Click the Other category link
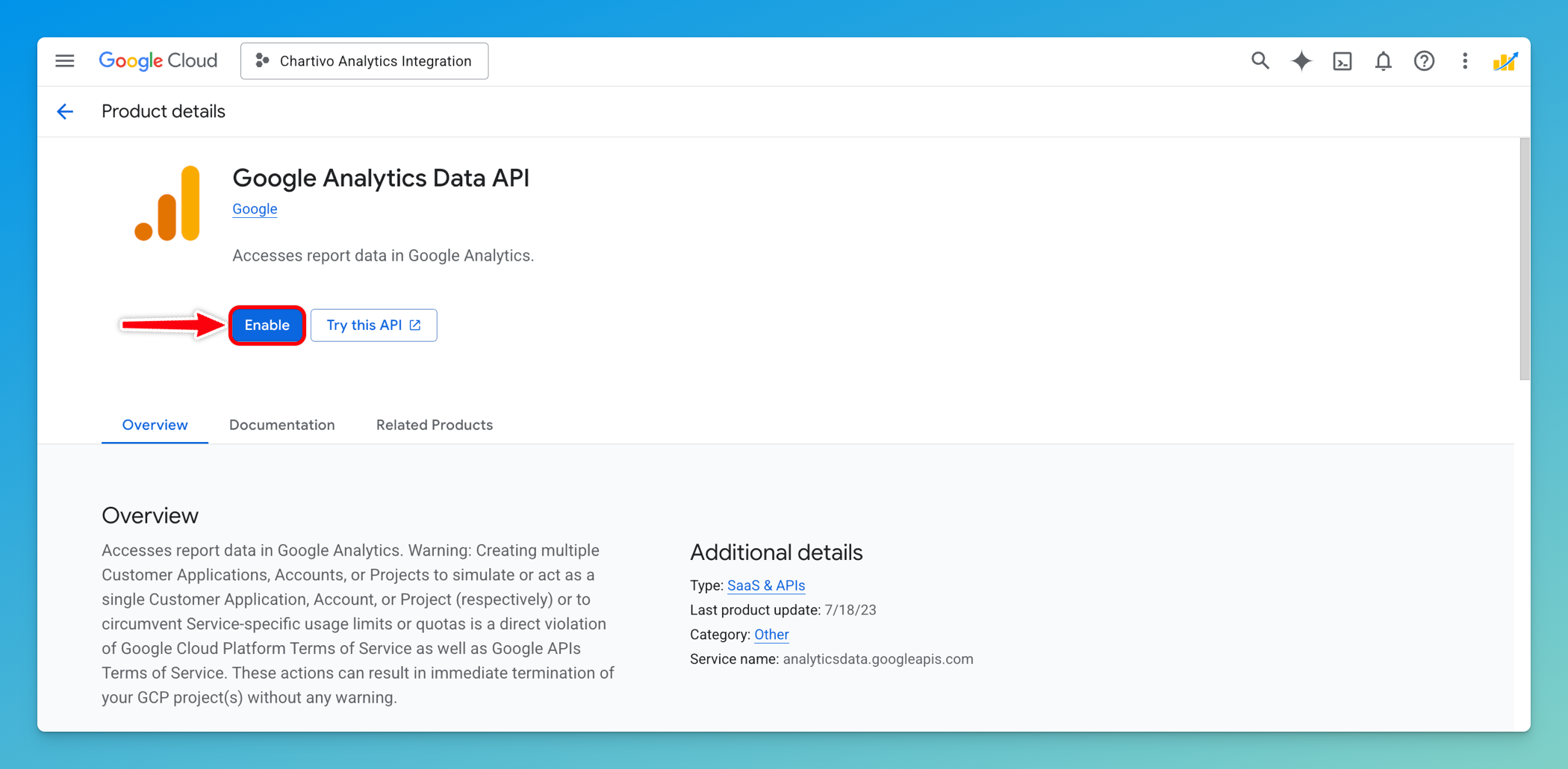1568x769 pixels. click(x=771, y=635)
